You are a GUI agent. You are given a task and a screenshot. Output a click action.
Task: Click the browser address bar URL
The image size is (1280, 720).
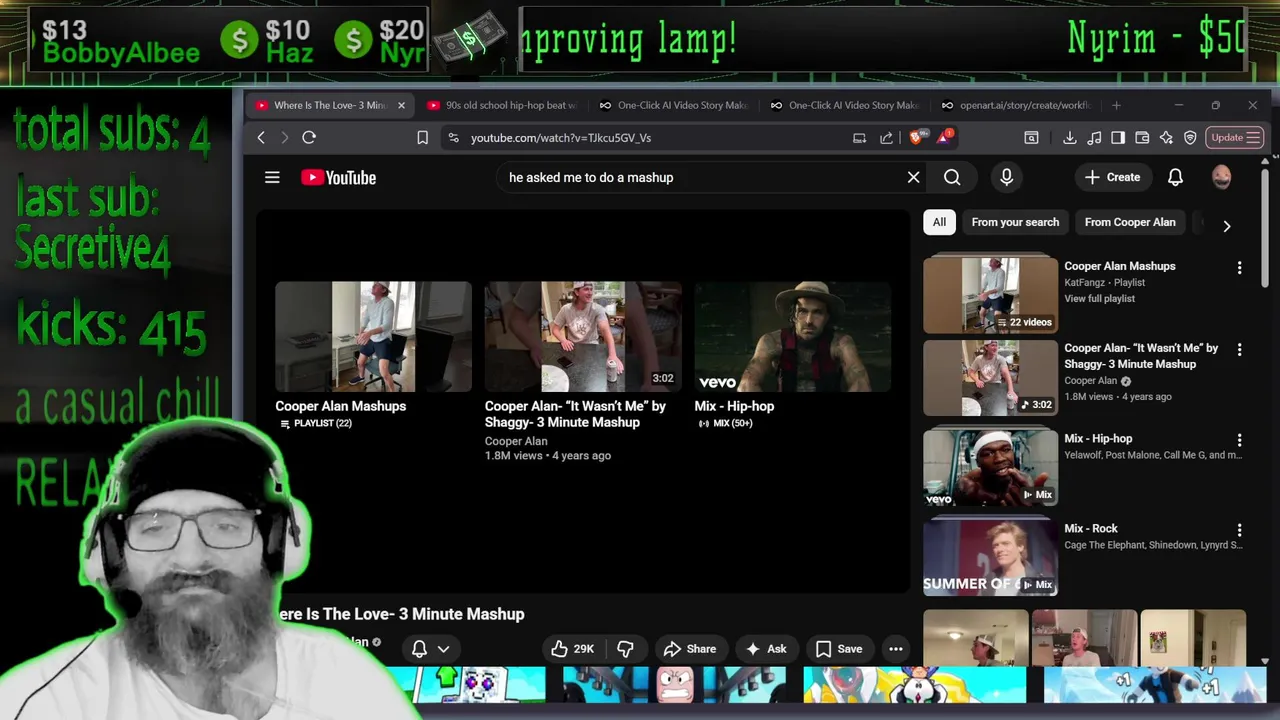point(561,138)
